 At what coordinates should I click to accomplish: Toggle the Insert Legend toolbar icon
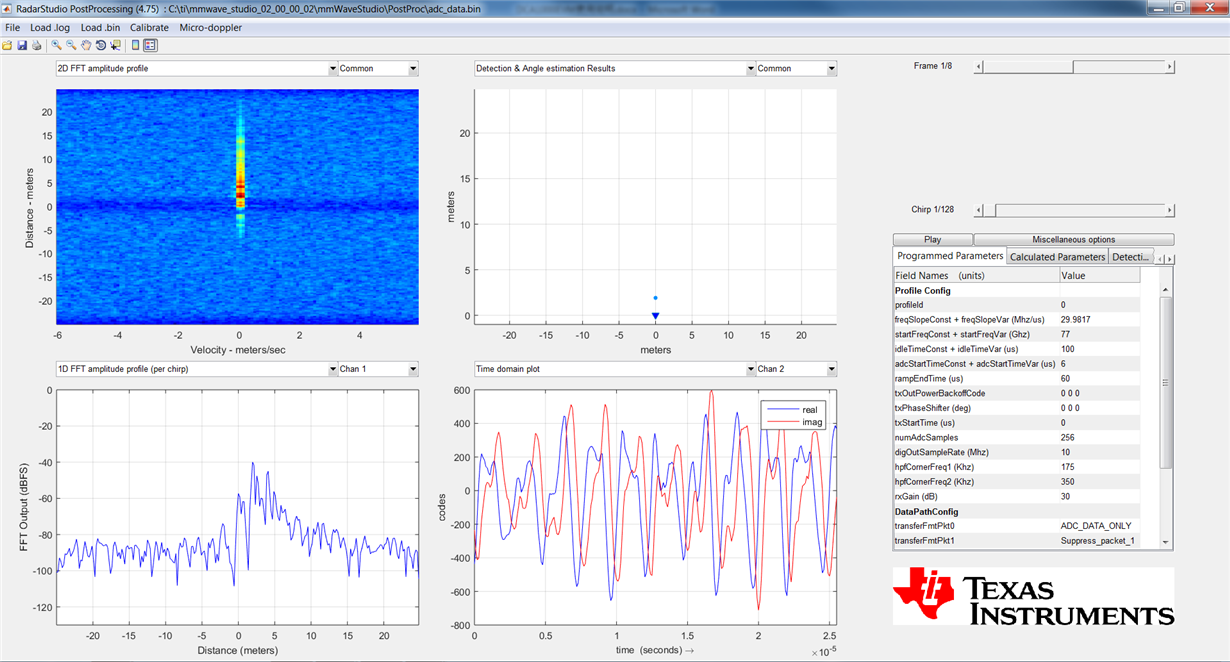click(x=150, y=45)
